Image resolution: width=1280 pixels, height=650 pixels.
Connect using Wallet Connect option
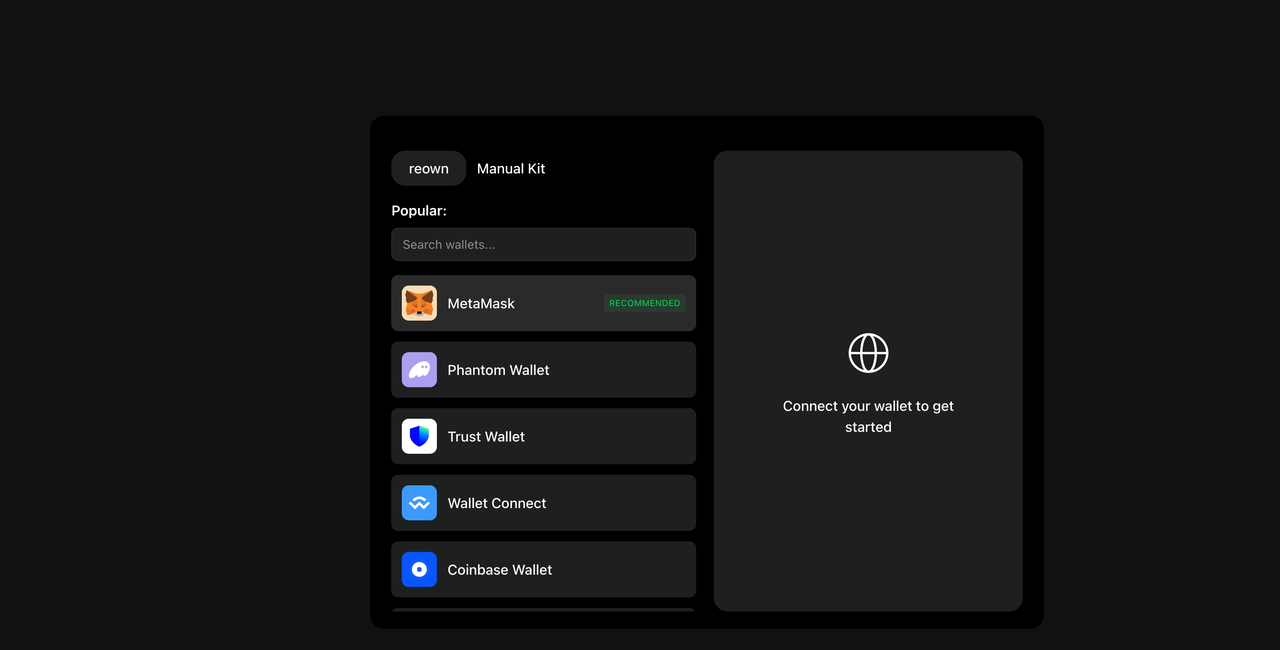(543, 503)
